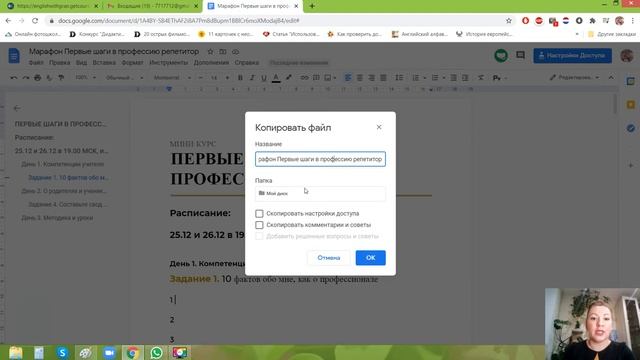Image resolution: width=640 pixels, height=360 pixels.
Task: Star the document with the star icon
Action: tap(210, 52)
